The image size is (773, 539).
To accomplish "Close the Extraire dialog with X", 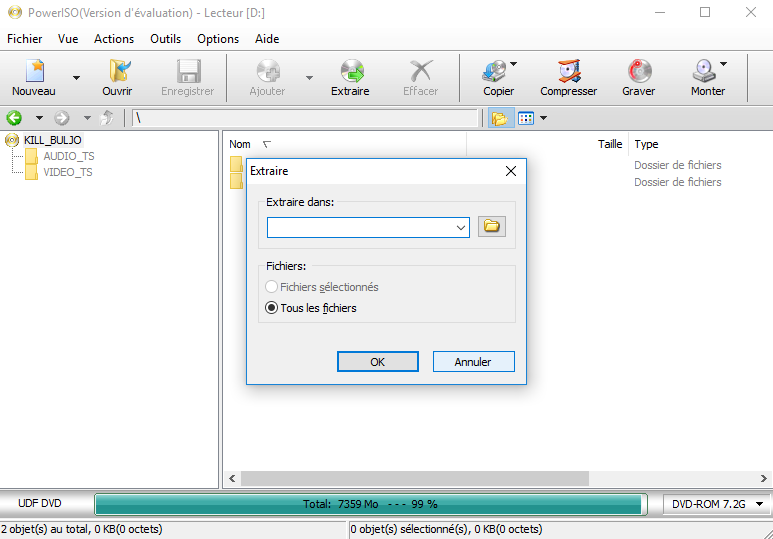I will (x=511, y=171).
